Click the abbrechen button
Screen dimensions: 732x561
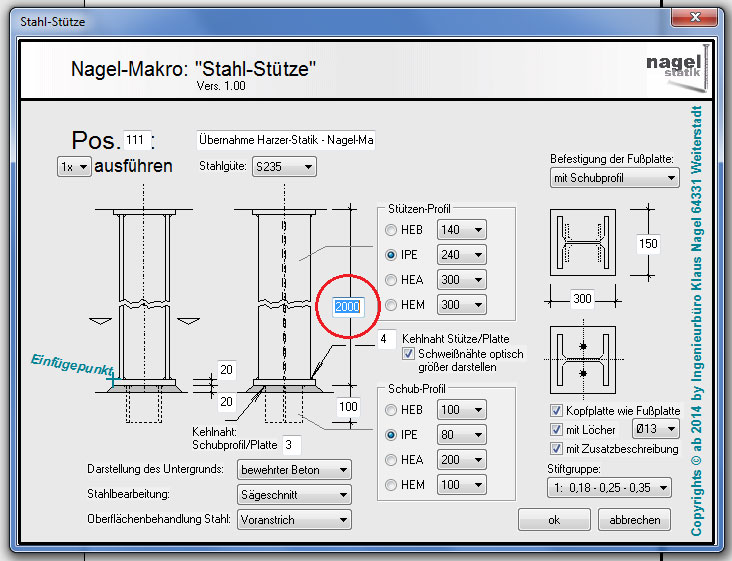(634, 520)
